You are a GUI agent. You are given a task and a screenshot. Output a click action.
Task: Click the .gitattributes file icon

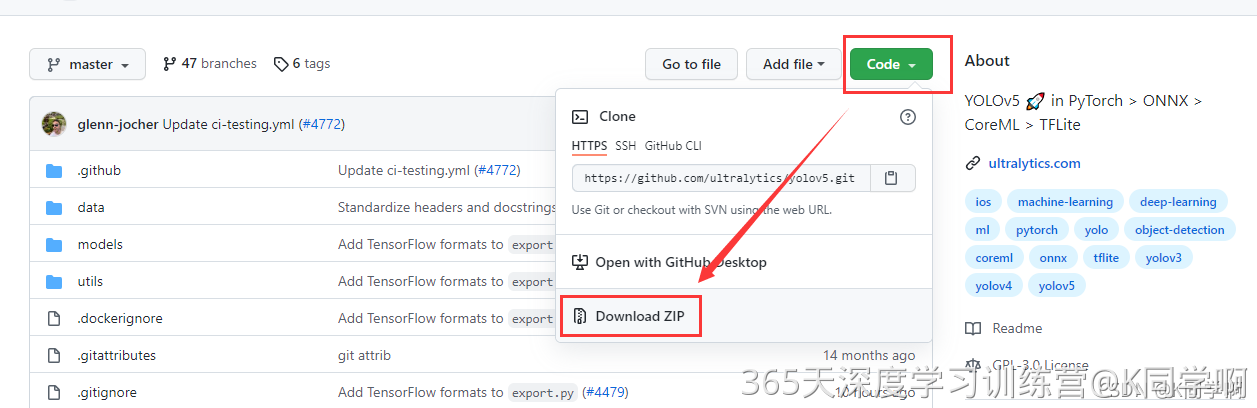[54, 356]
